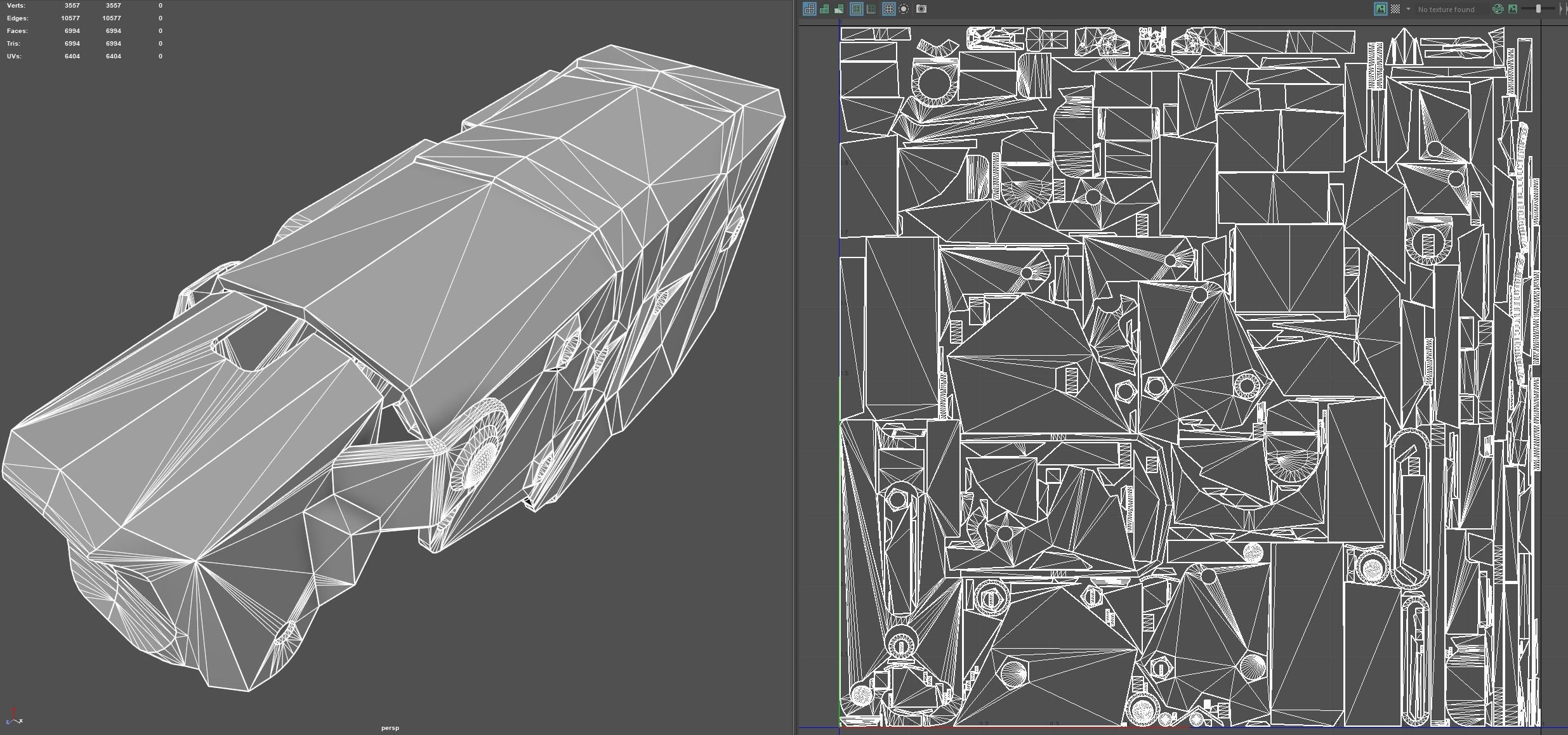Toggle the texture borders display icon
This screenshot has width=1568, height=735.
point(856,9)
